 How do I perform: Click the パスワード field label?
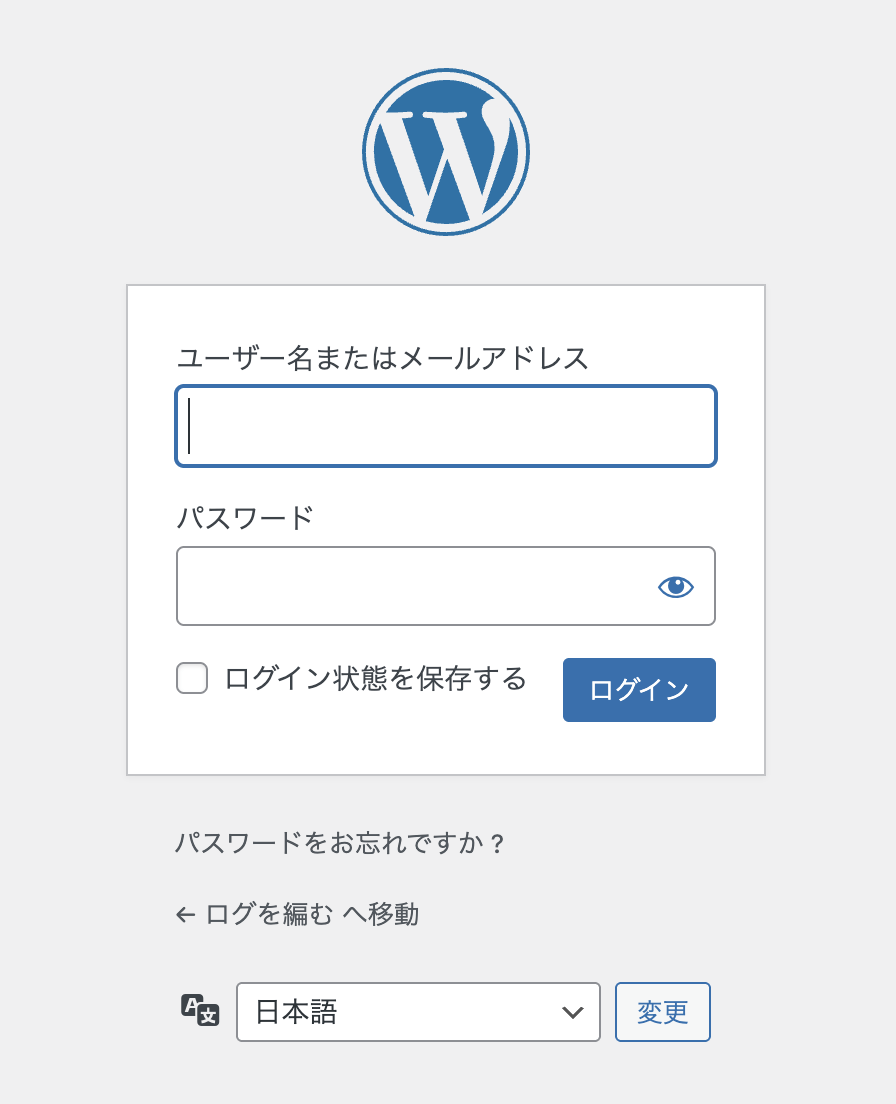(244, 518)
